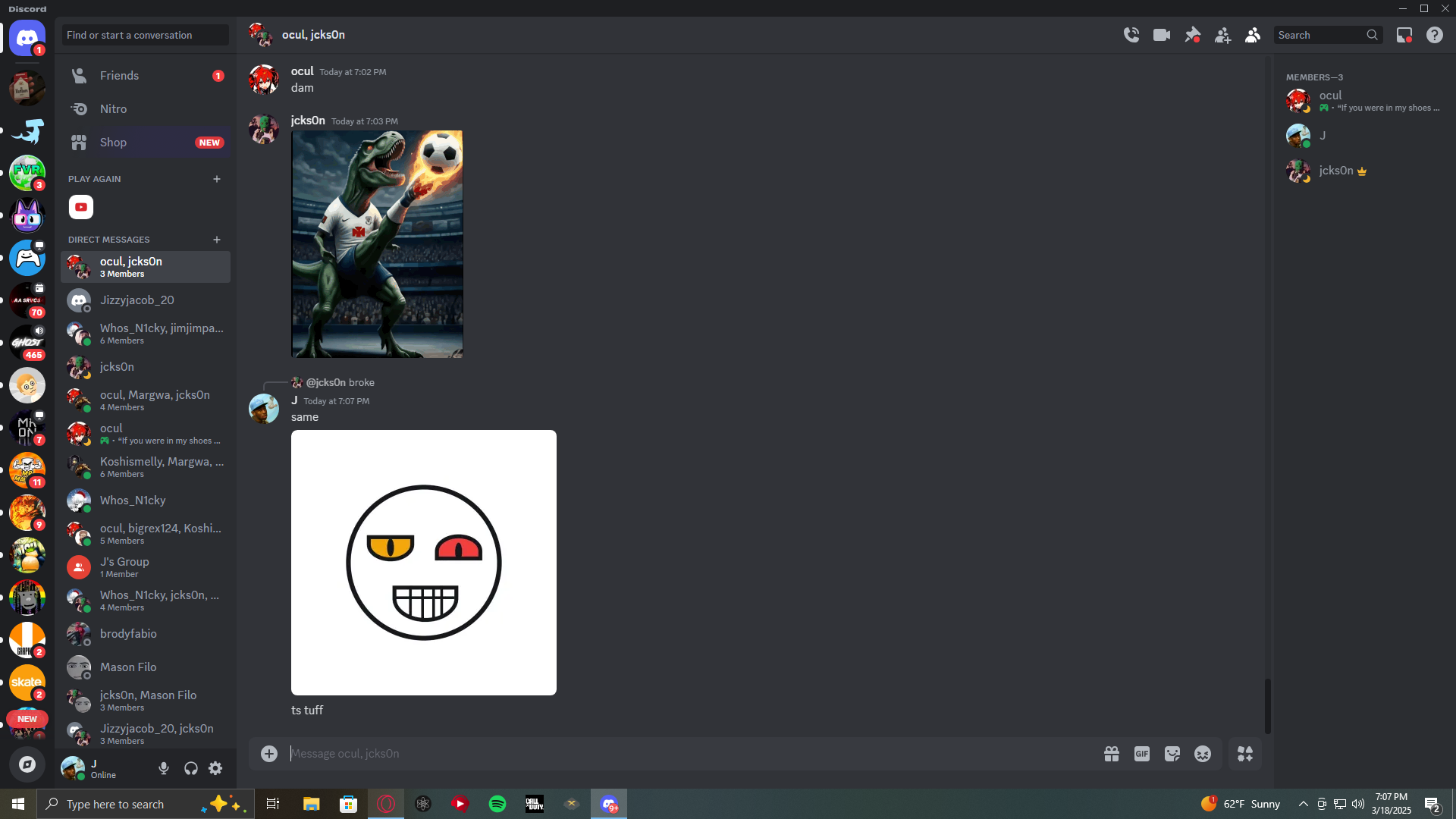
Task: Create a new DM with the plus icon
Action: click(x=217, y=240)
